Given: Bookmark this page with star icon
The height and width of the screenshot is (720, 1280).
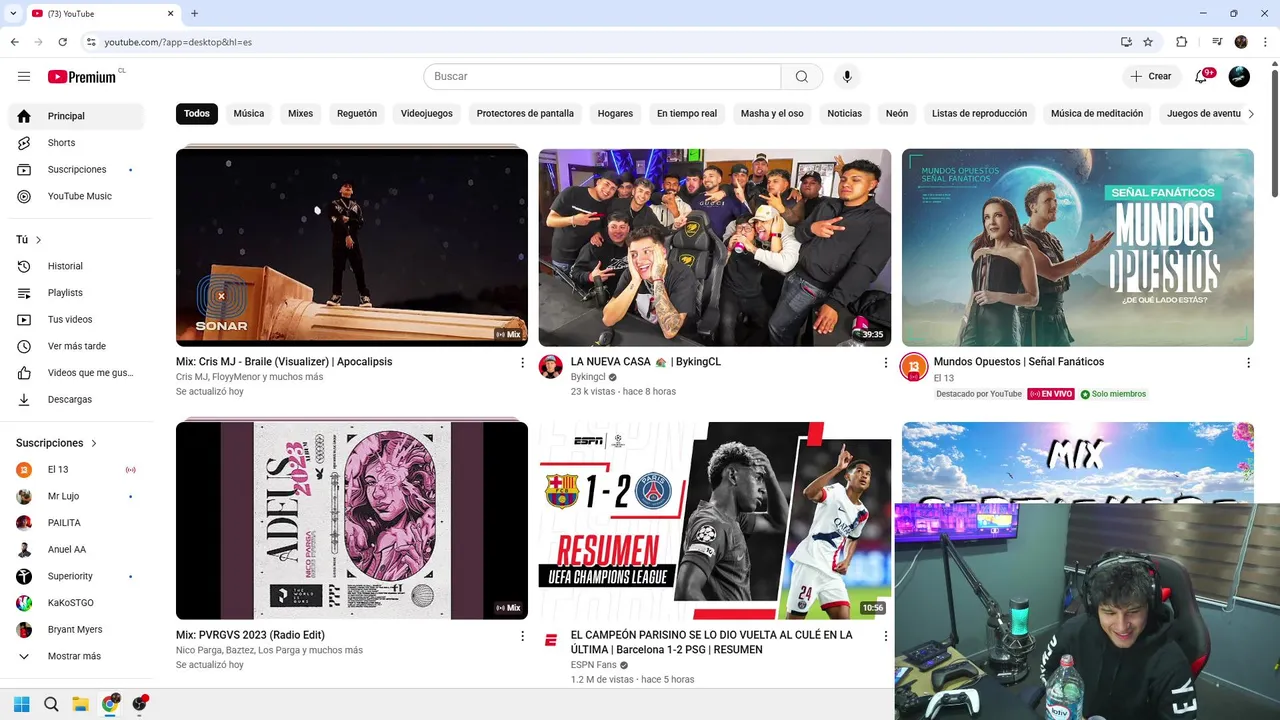Looking at the screenshot, I should click(x=1148, y=42).
